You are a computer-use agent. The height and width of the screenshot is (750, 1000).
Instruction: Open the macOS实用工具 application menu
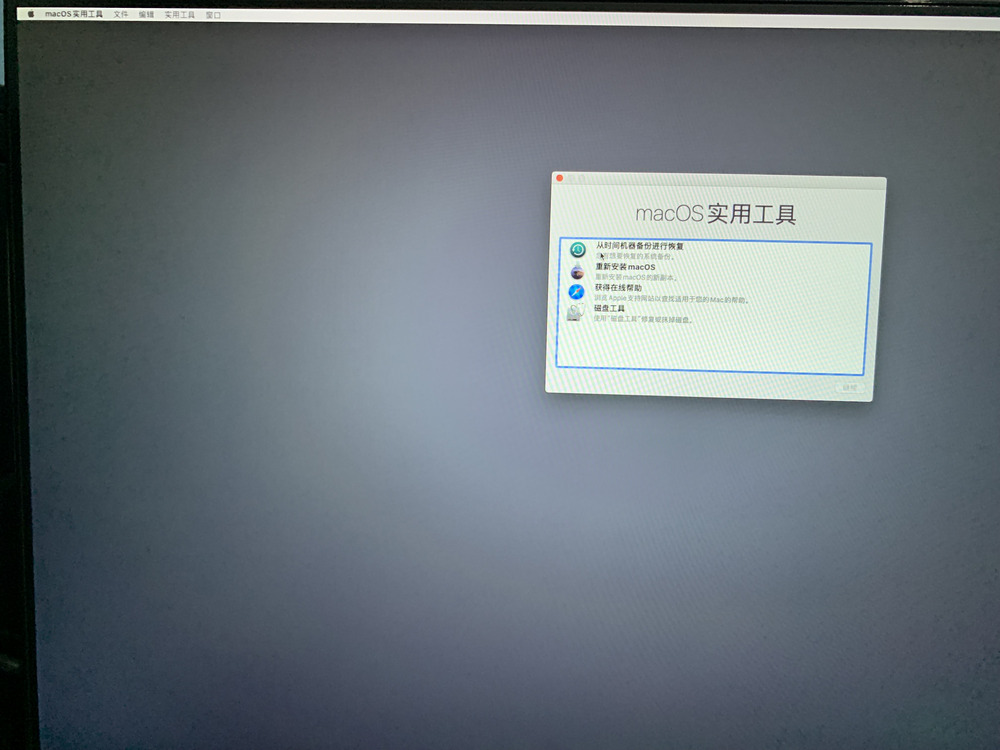73,14
